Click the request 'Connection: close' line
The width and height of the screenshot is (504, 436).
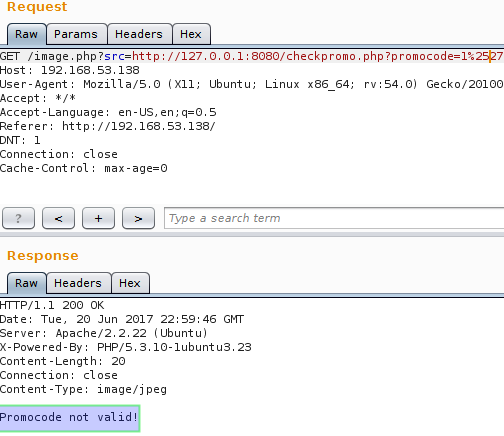59,154
